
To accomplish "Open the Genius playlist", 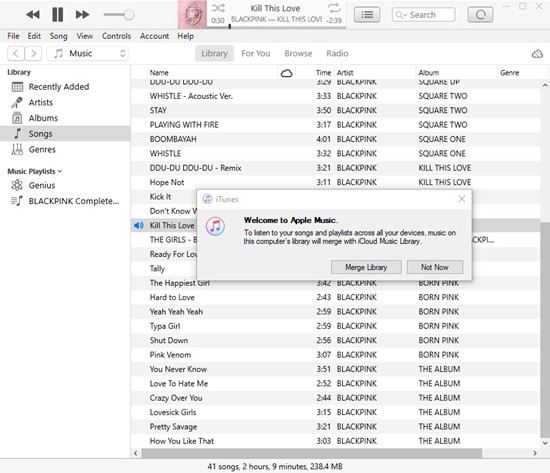I will 65,185.
